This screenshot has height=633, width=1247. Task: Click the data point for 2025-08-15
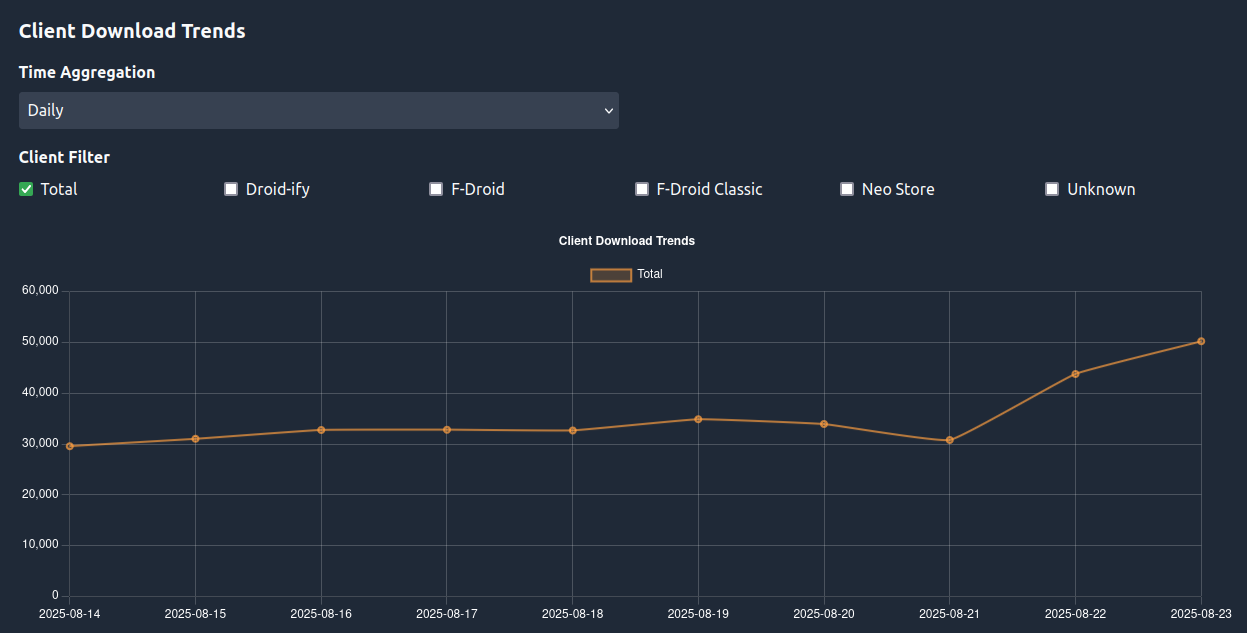point(195,439)
